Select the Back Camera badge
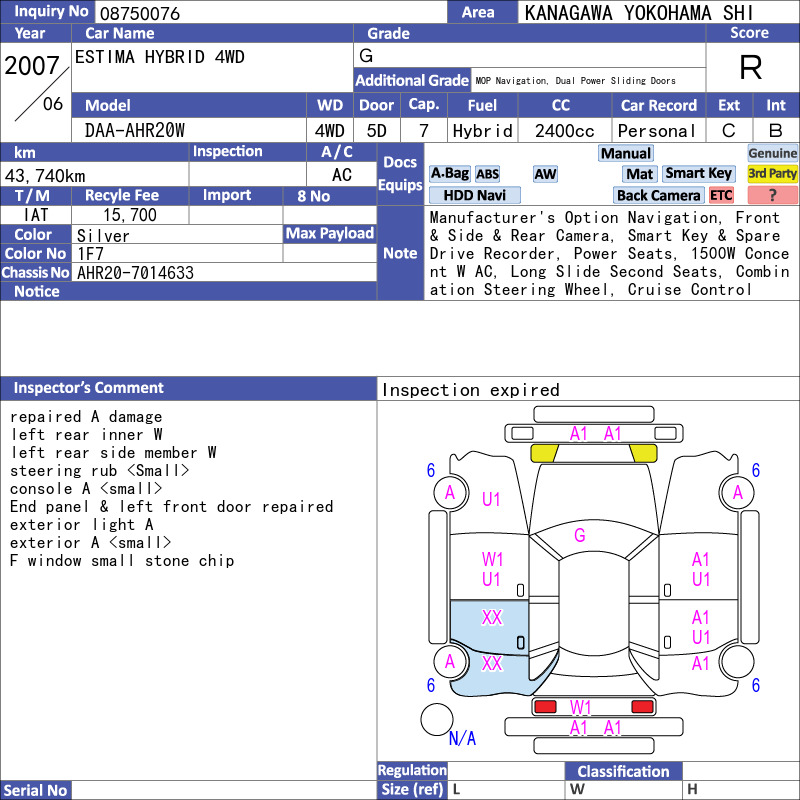The width and height of the screenshot is (800, 800). click(x=659, y=195)
